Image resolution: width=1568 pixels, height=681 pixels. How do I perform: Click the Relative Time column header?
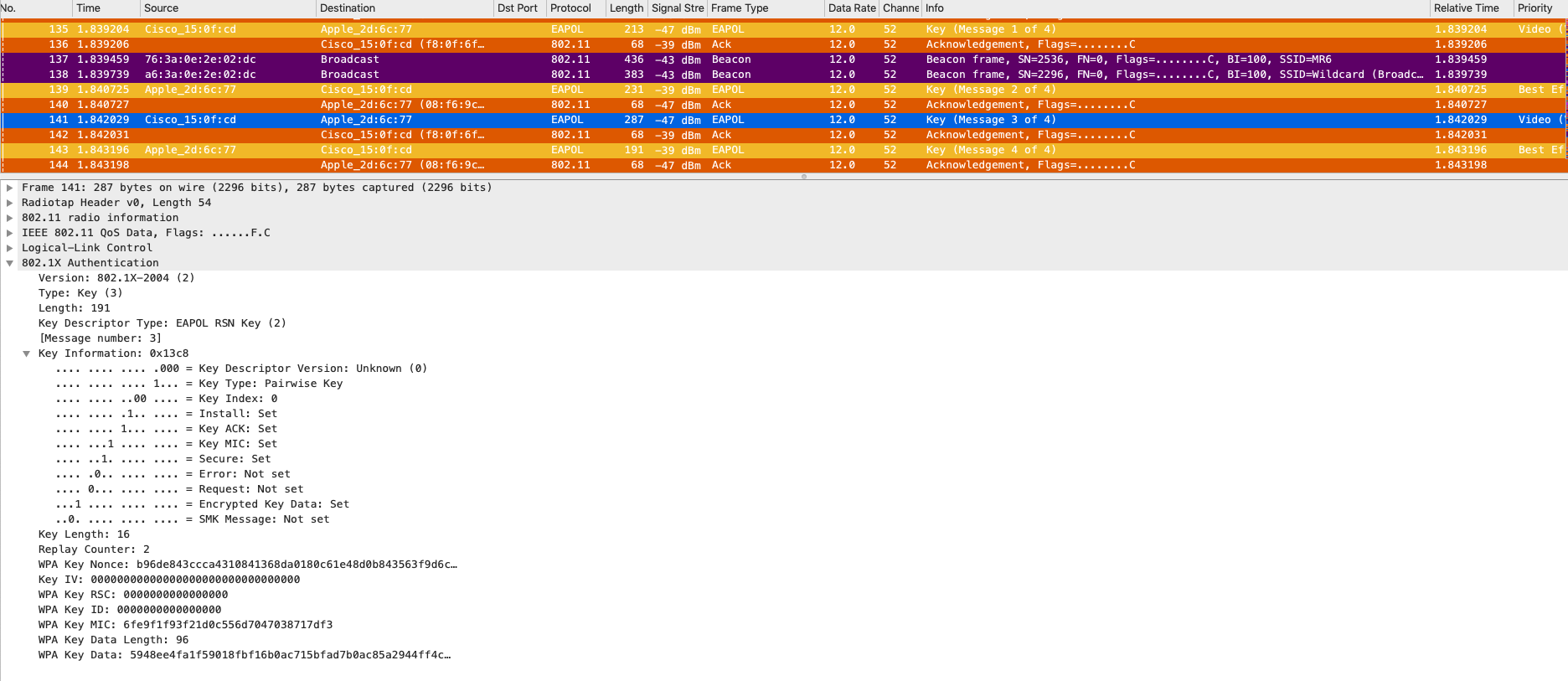[x=1466, y=8]
